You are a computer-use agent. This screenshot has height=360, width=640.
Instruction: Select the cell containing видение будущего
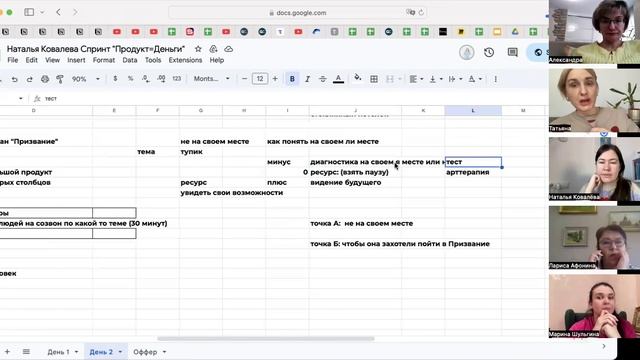click(x=355, y=182)
